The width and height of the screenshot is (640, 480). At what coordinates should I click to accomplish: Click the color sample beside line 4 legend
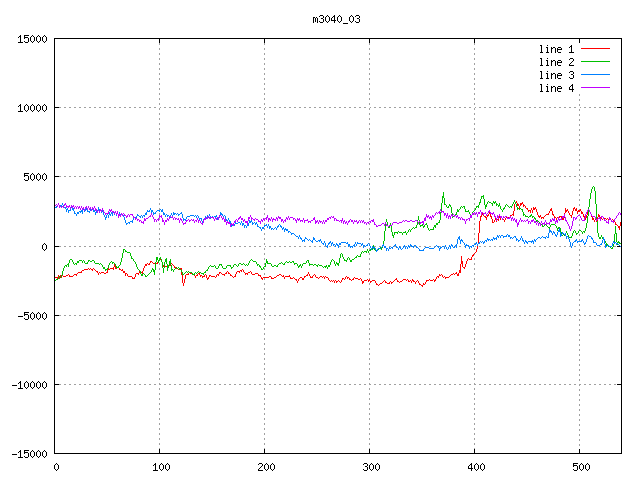[595, 88]
